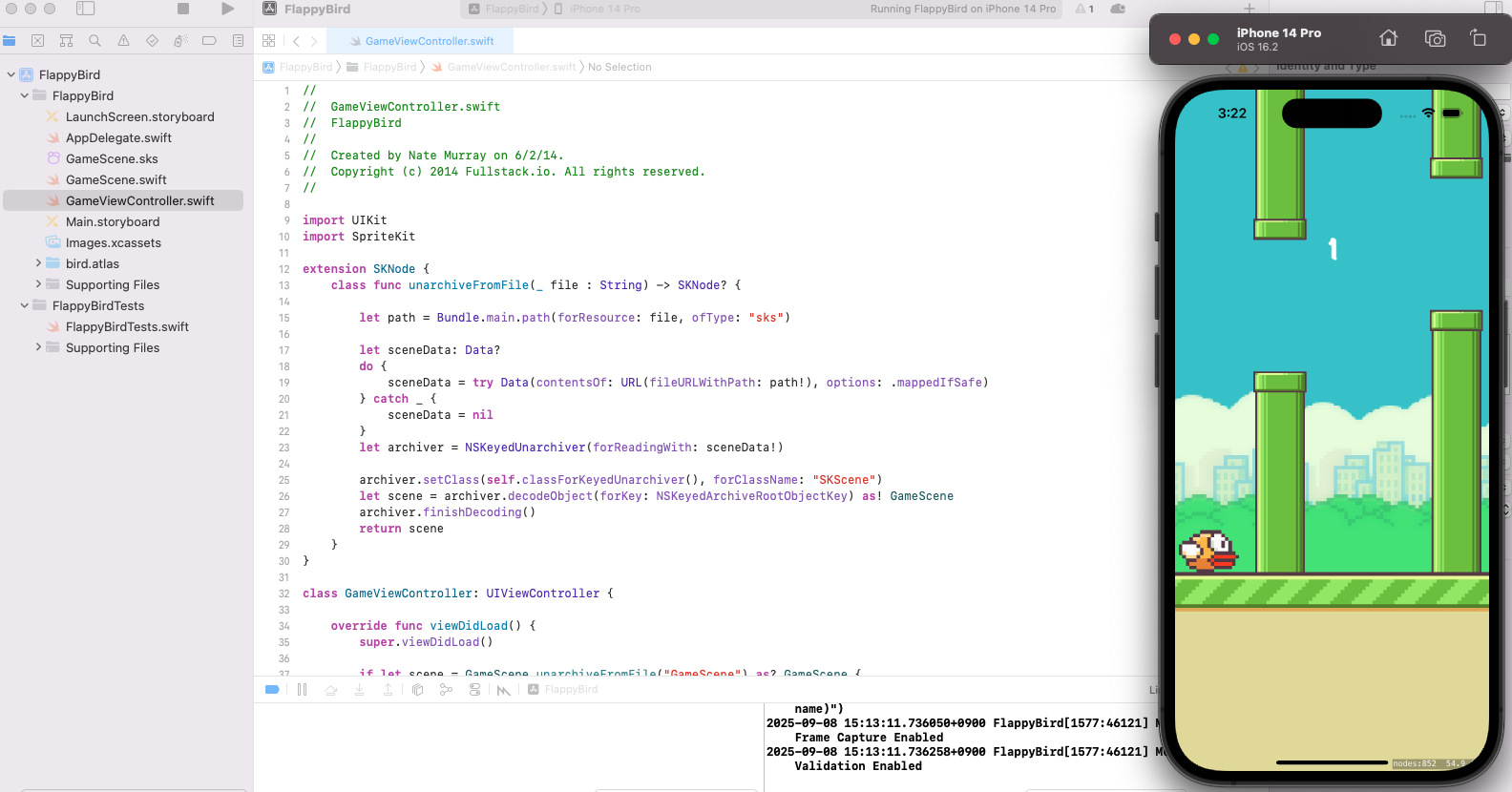
Task: Pause program execution in debug bar
Action: point(303,689)
